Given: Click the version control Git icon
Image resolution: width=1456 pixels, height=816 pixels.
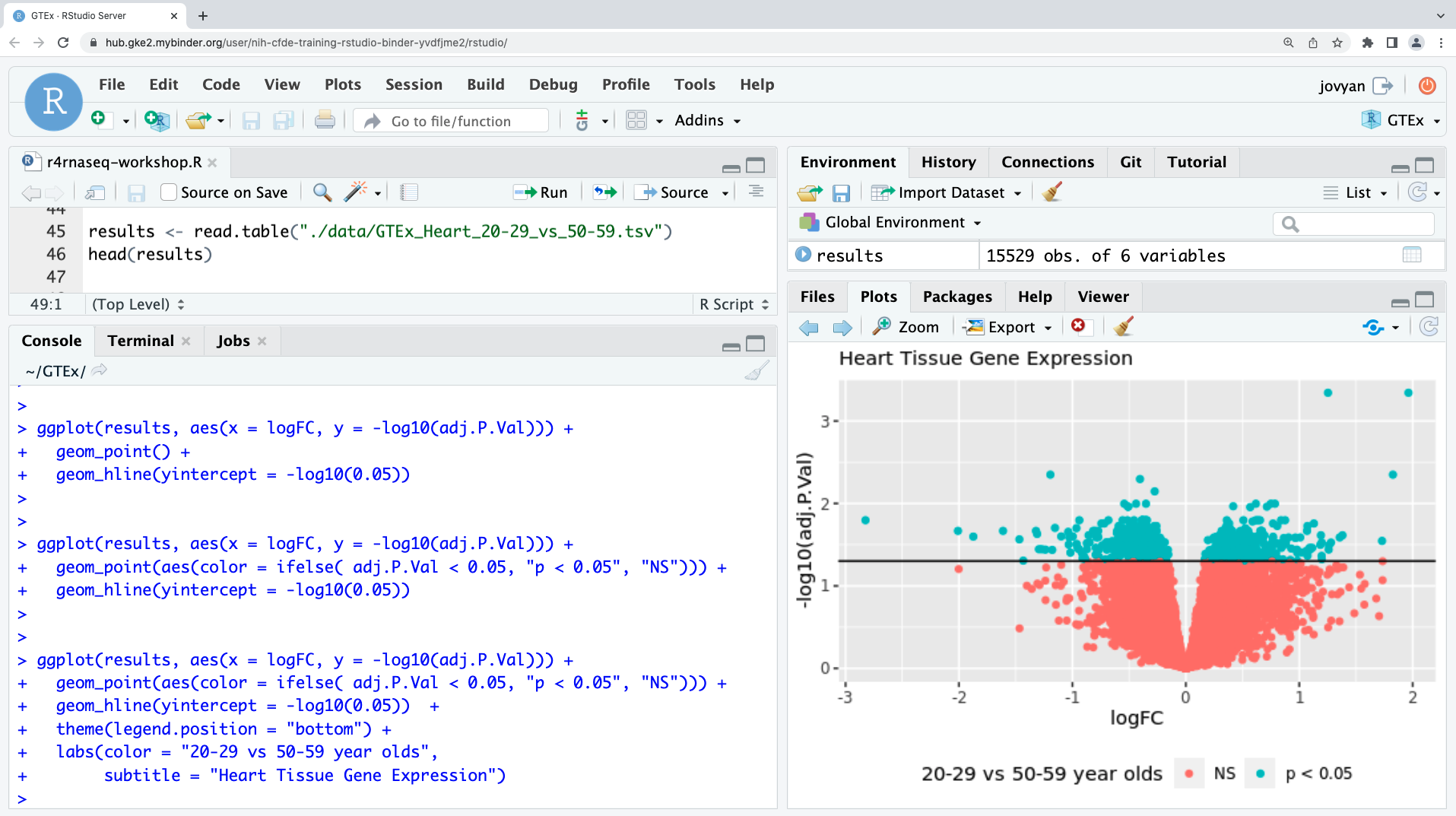Looking at the screenshot, I should click(582, 120).
